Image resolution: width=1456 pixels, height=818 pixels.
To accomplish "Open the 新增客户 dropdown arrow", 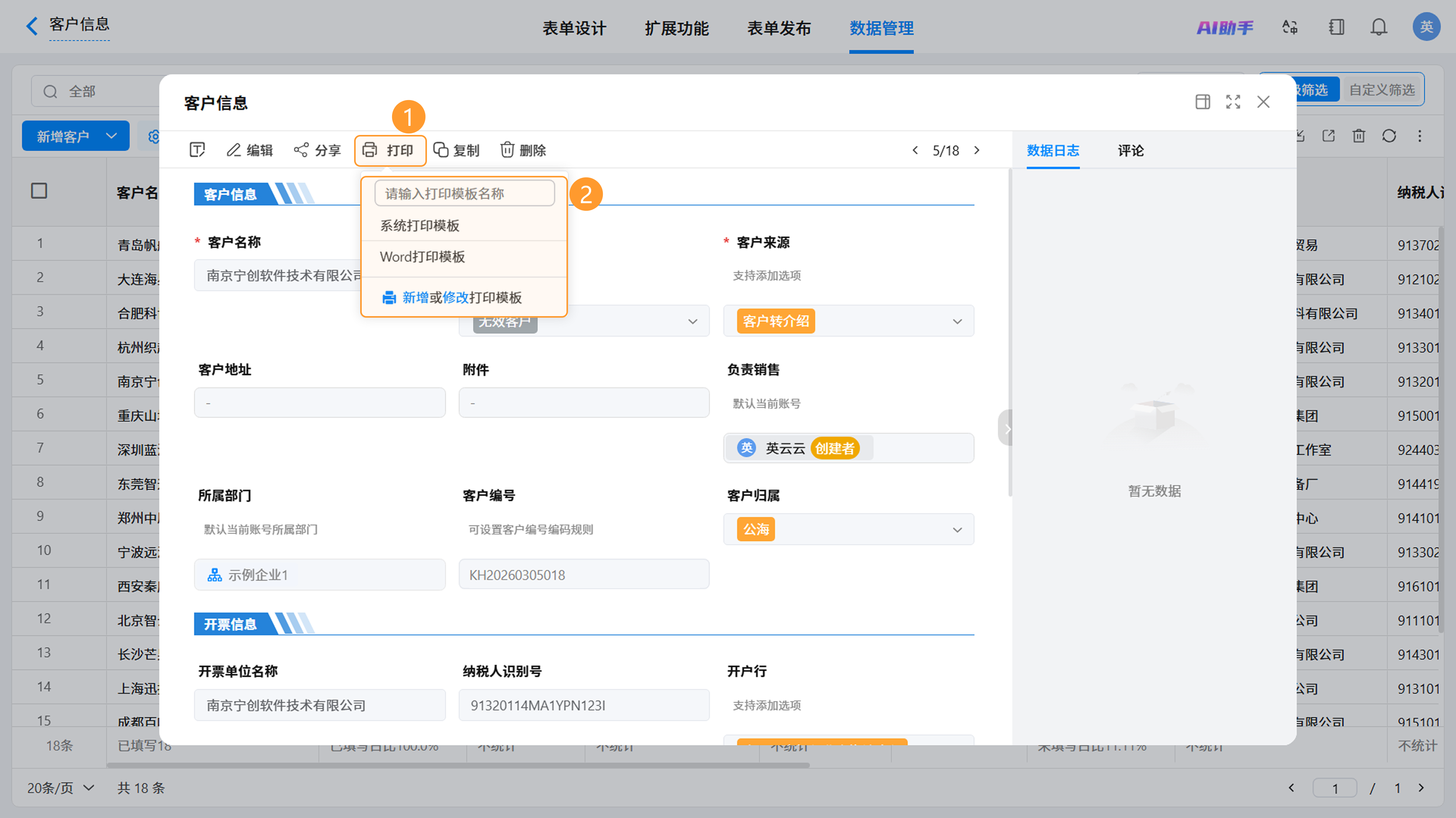I will point(111,136).
